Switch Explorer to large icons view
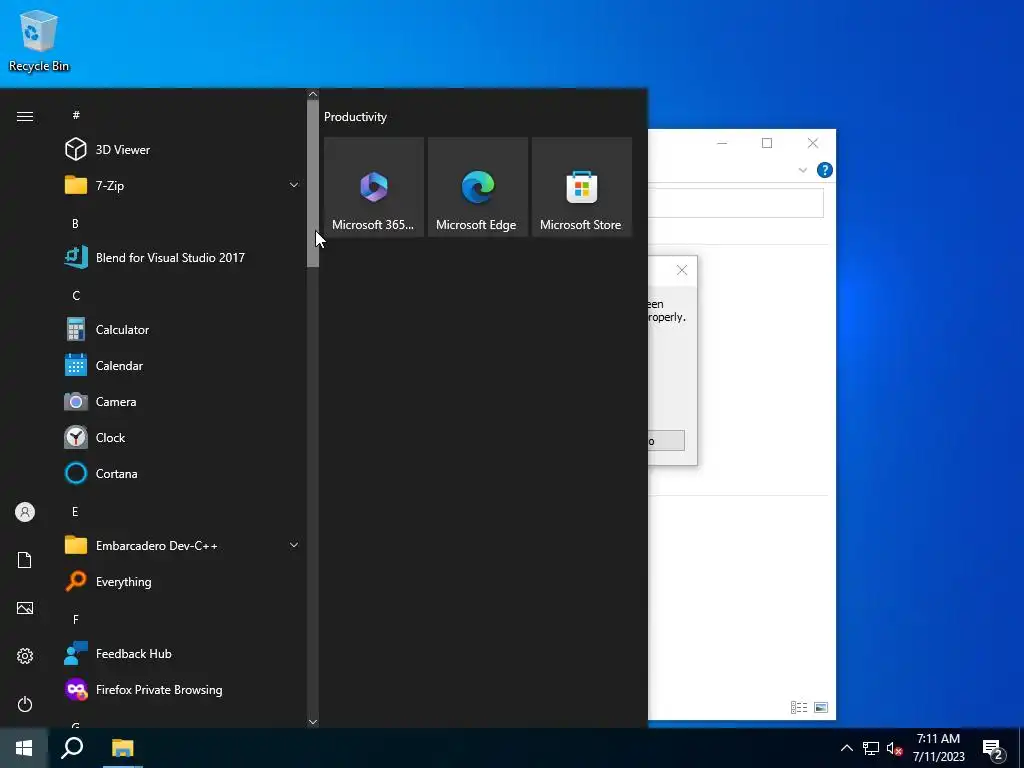 pos(821,707)
